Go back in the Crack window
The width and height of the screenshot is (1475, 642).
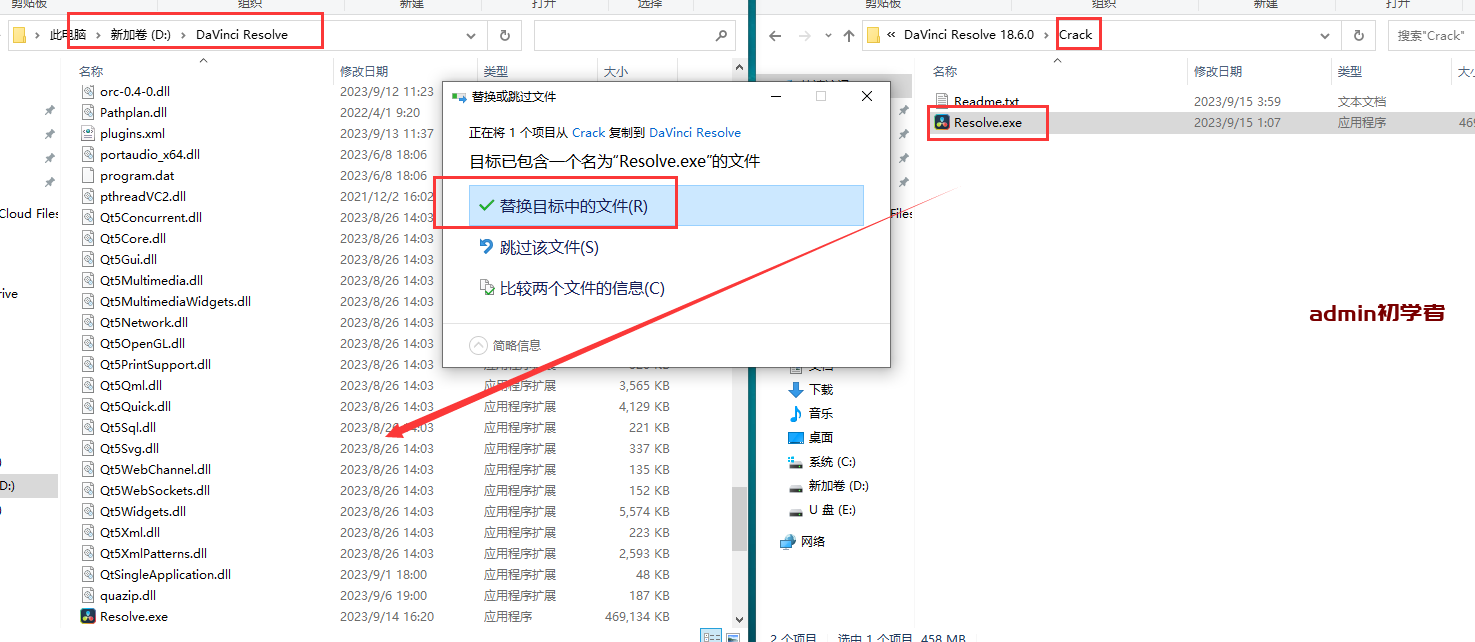(774, 35)
